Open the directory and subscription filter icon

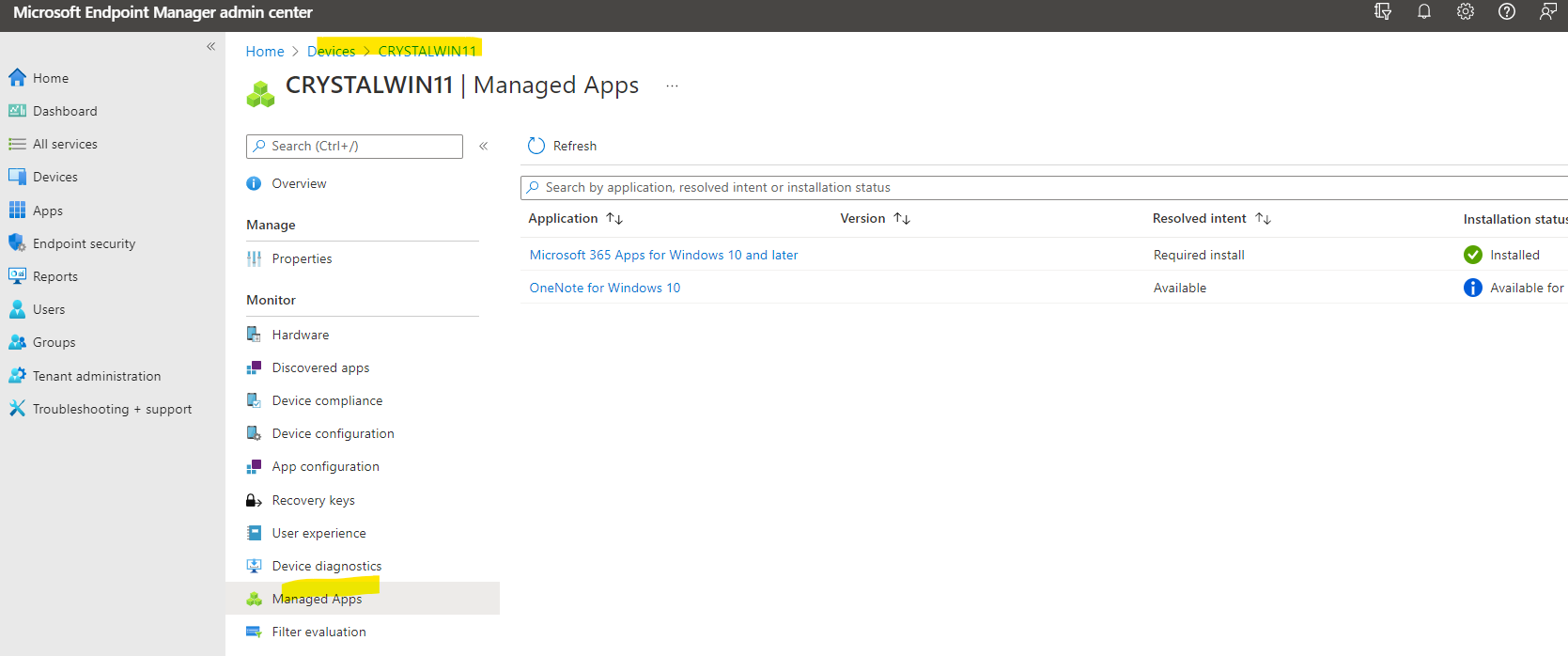[1383, 11]
